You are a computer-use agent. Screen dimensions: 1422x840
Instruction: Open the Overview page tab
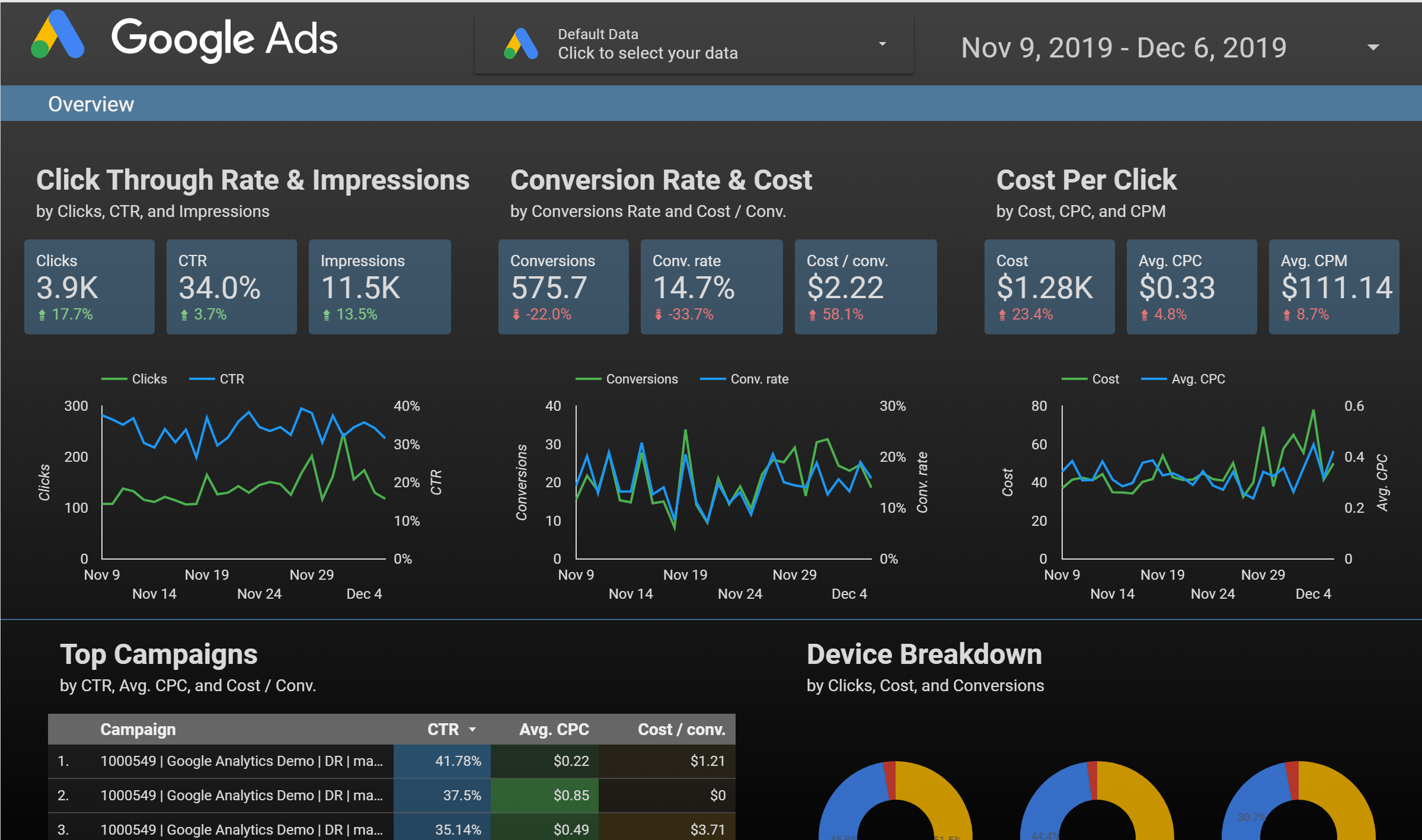click(x=91, y=104)
